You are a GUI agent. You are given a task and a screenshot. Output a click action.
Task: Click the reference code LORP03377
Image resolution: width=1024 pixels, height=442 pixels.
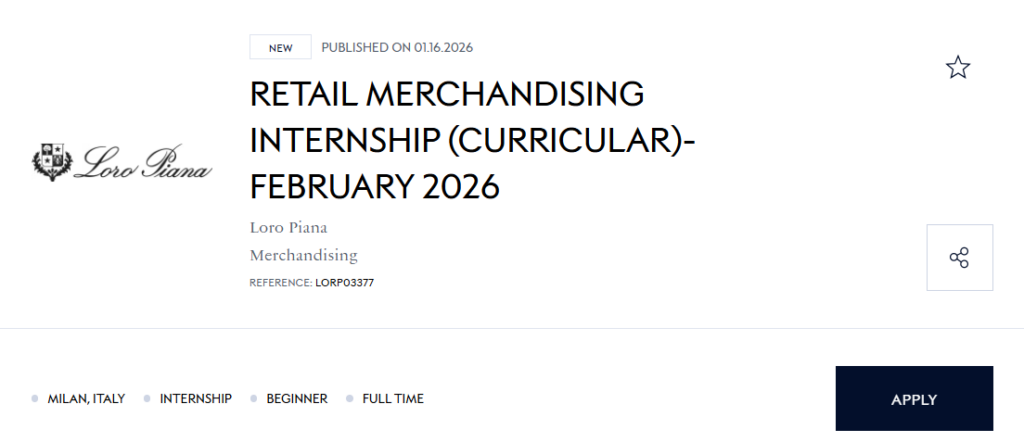point(345,283)
